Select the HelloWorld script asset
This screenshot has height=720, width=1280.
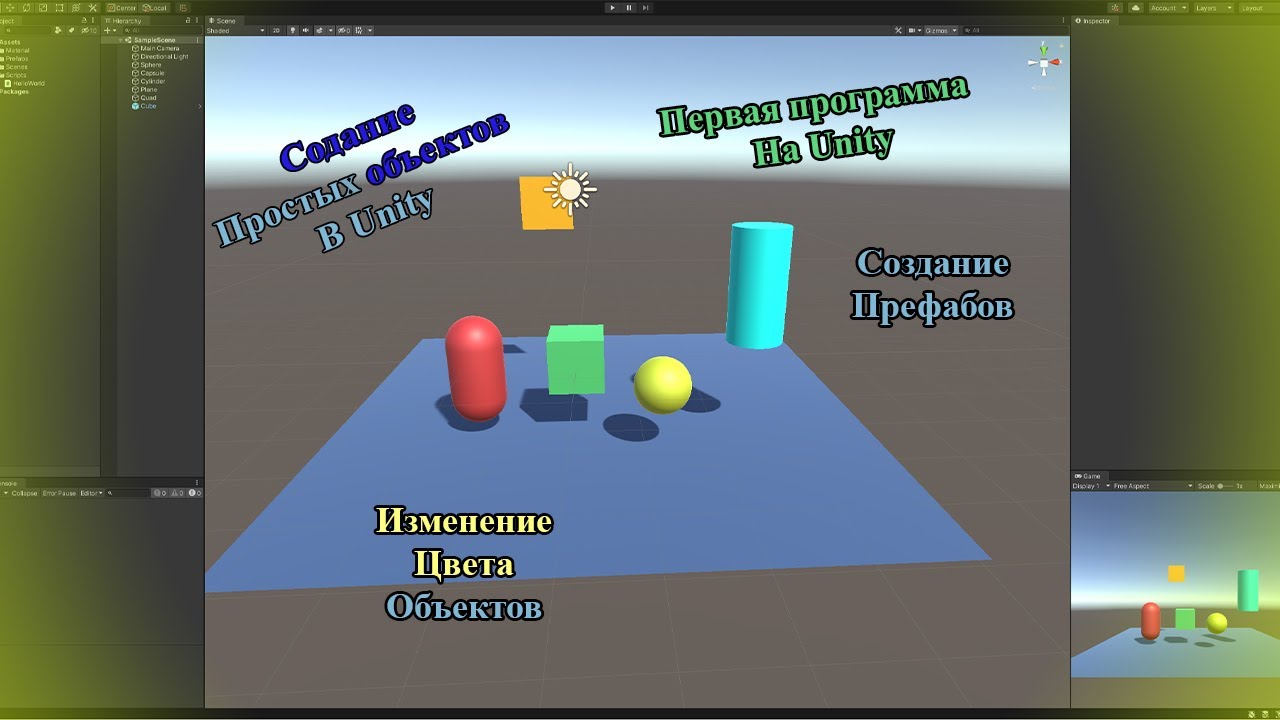pyautogui.click(x=26, y=83)
